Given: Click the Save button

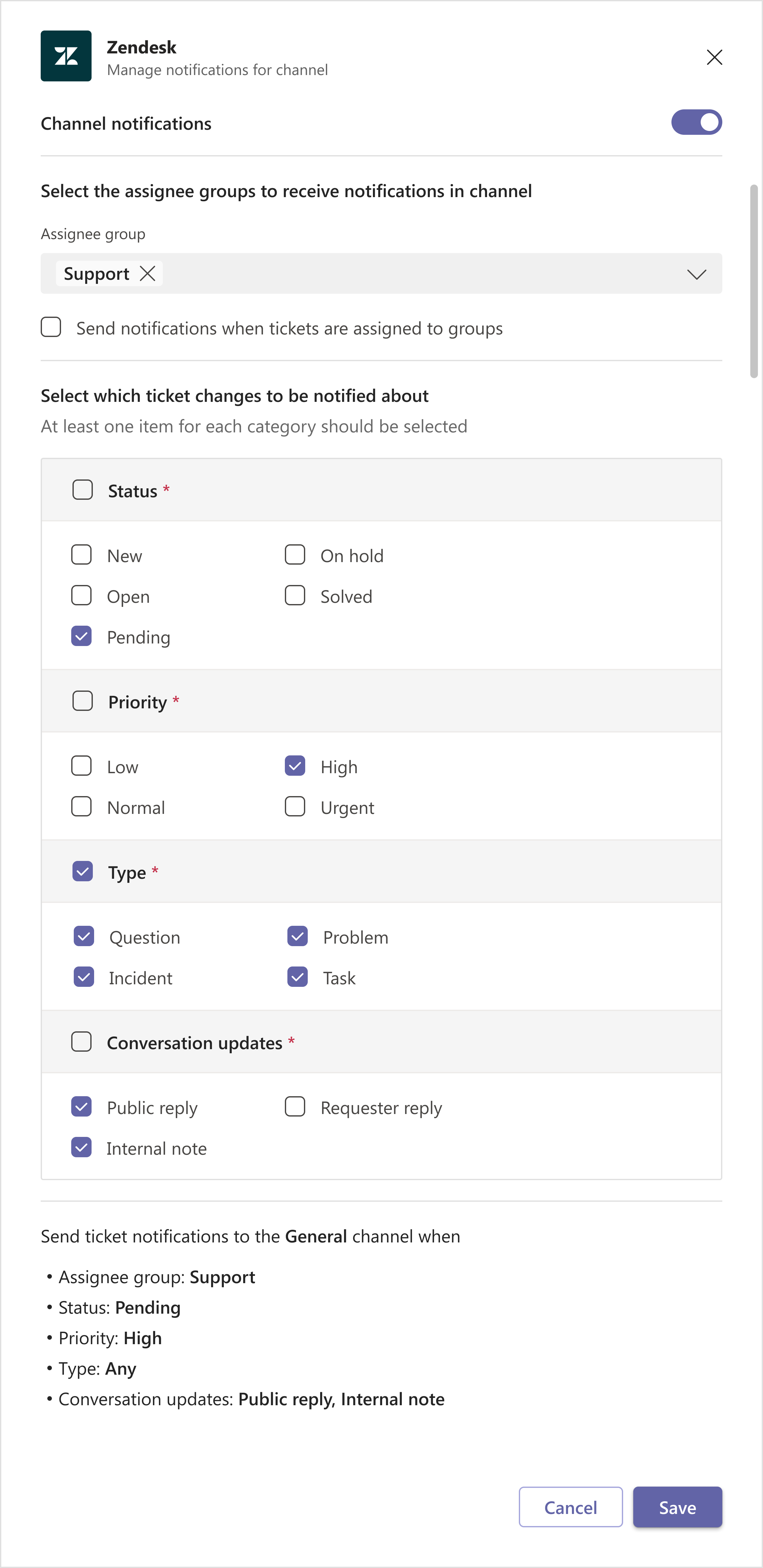Looking at the screenshot, I should 677,1507.
